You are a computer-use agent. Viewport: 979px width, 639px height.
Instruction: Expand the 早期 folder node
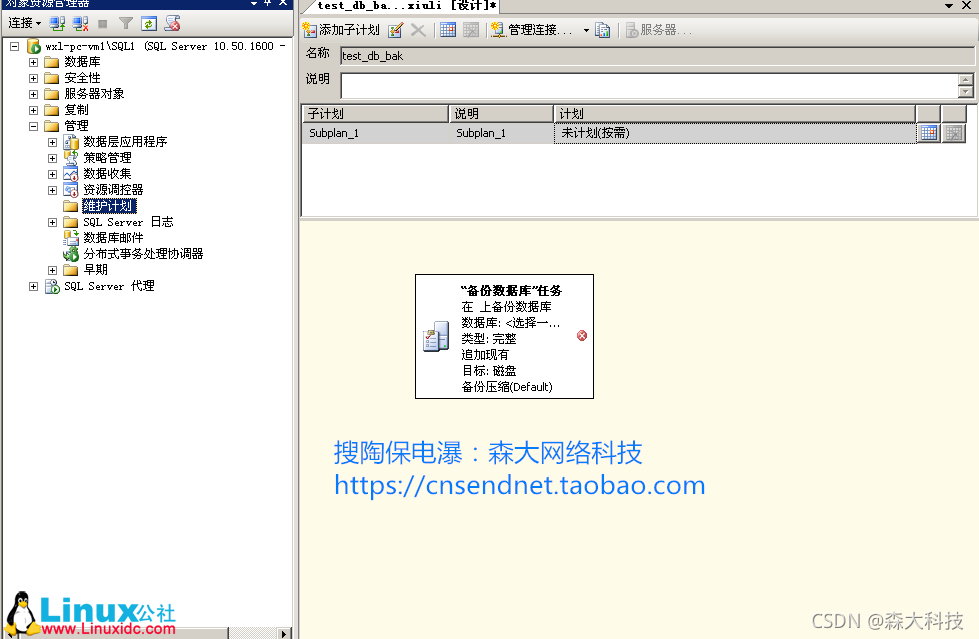(52, 270)
